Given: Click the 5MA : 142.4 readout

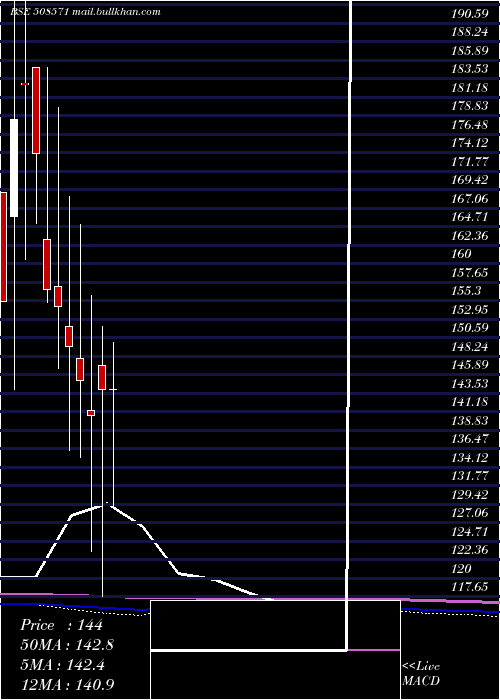Looking at the screenshot, I should pos(62,665).
